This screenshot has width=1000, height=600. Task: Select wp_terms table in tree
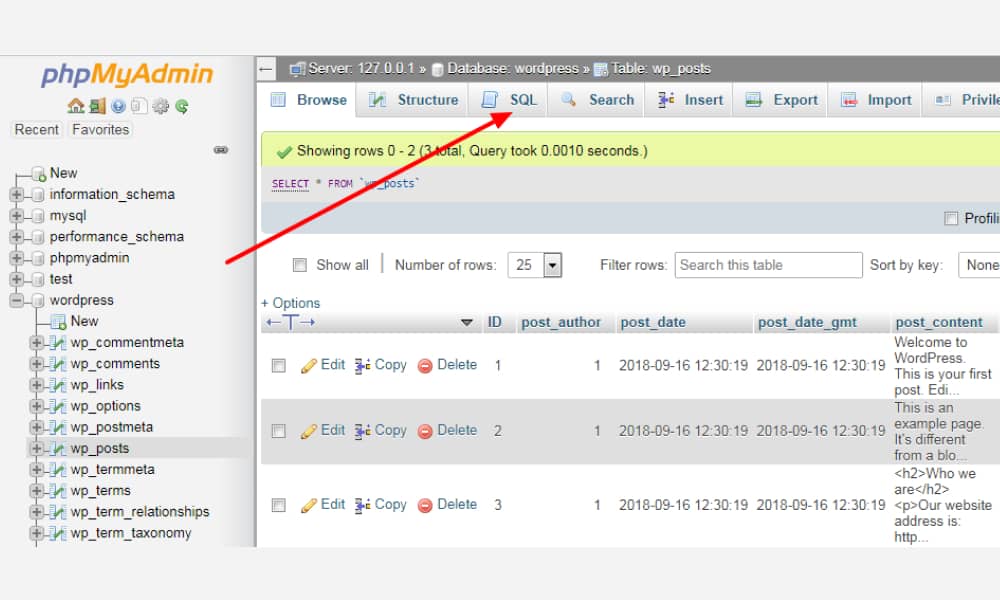[x=101, y=491]
